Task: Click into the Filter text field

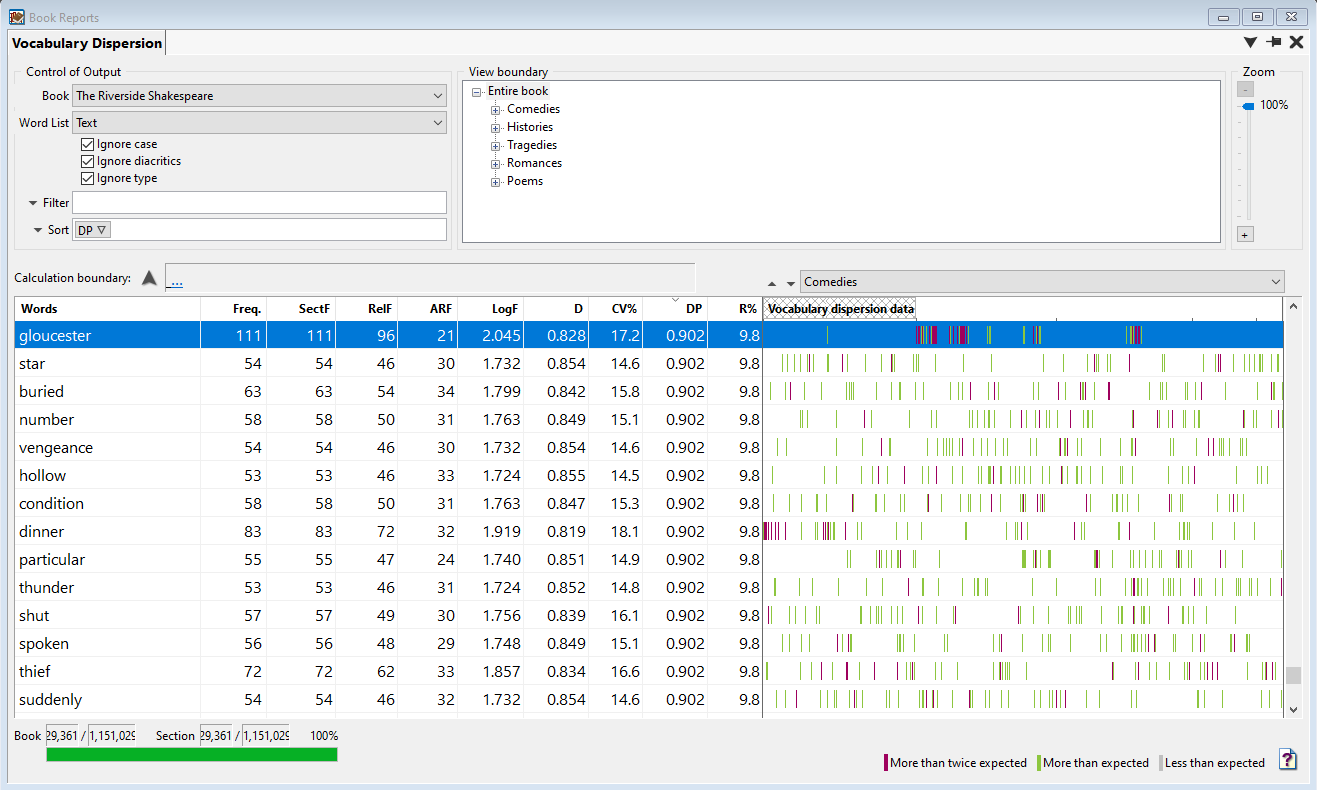Action: click(259, 203)
